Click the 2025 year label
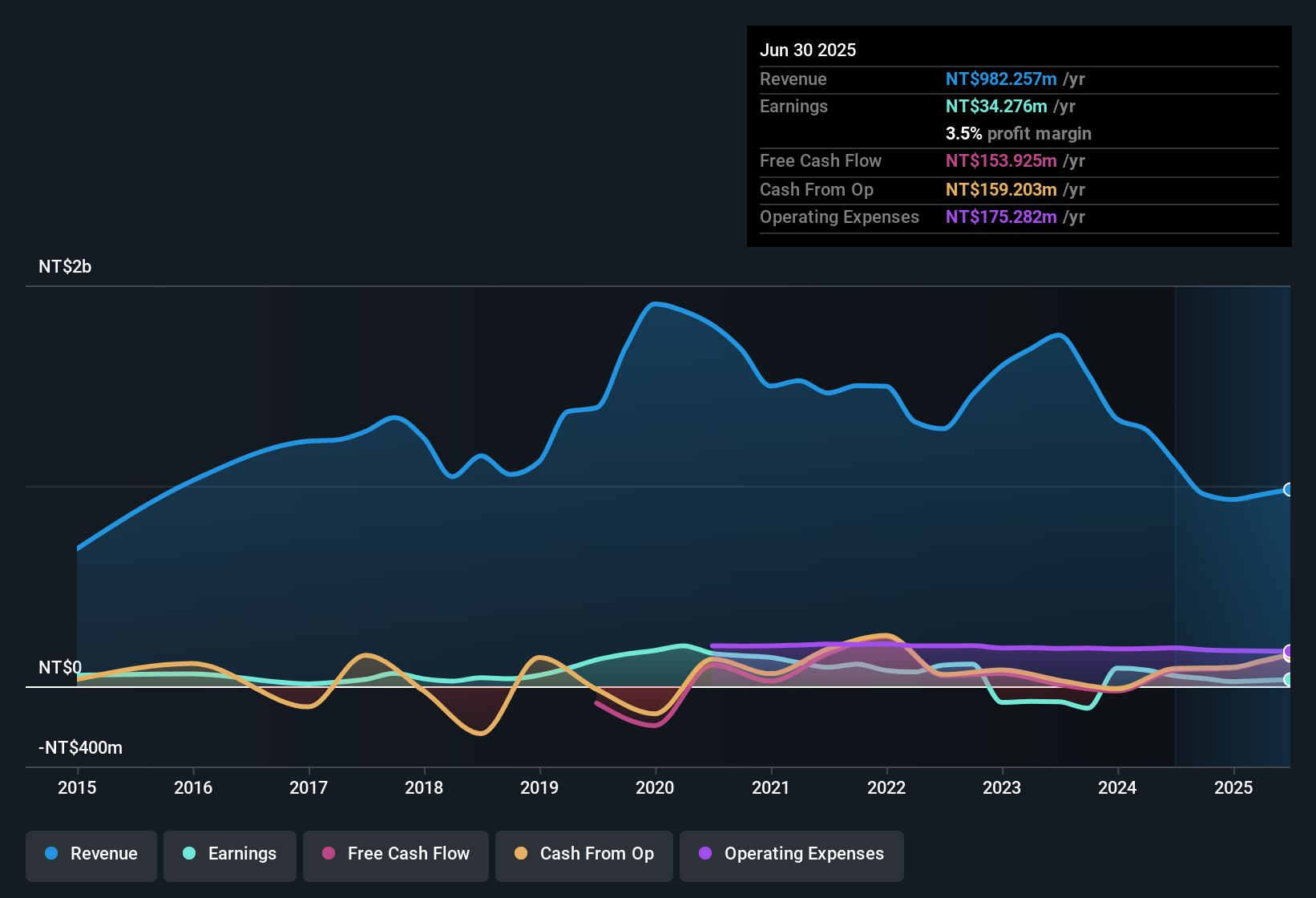Image resolution: width=1316 pixels, height=898 pixels. (1233, 788)
